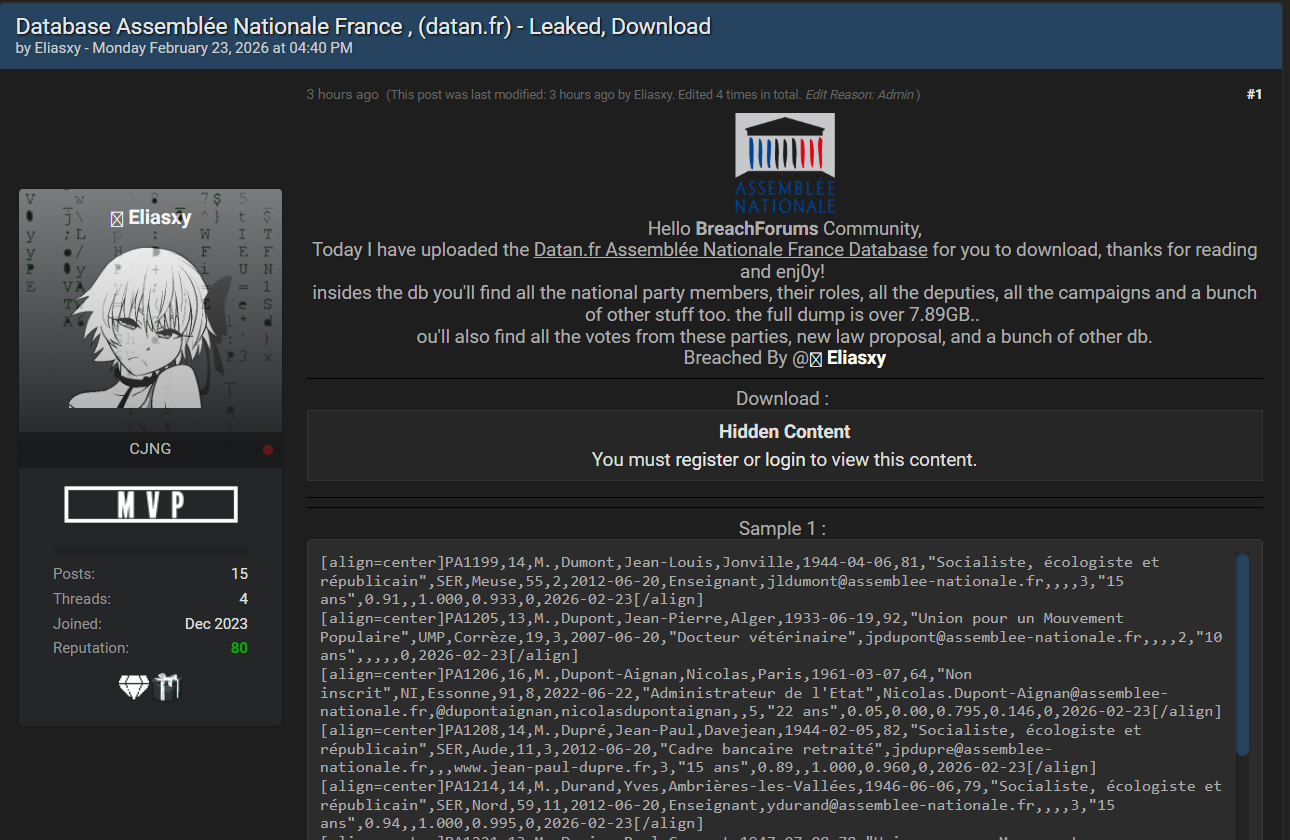Screen dimensions: 1290x840
Task: Click the reputation score 80
Action: [x=239, y=648]
